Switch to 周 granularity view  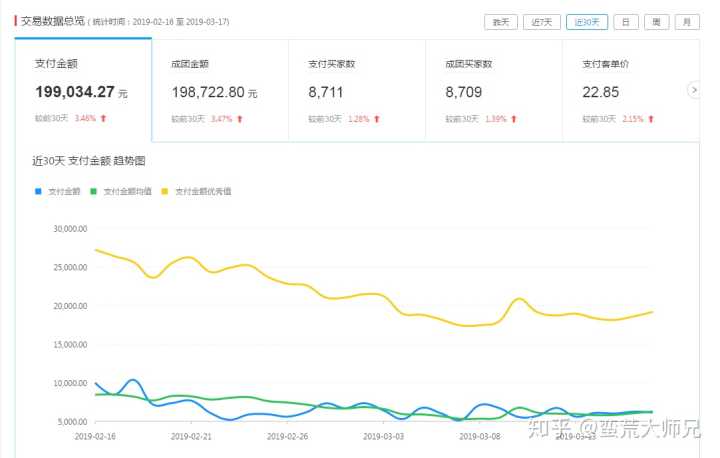656,21
